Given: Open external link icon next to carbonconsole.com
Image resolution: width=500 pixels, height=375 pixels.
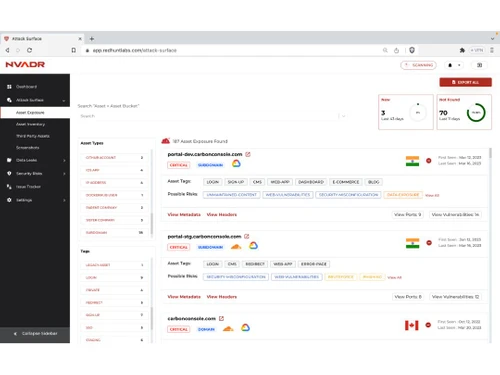Looking at the screenshot, I should 221,318.
